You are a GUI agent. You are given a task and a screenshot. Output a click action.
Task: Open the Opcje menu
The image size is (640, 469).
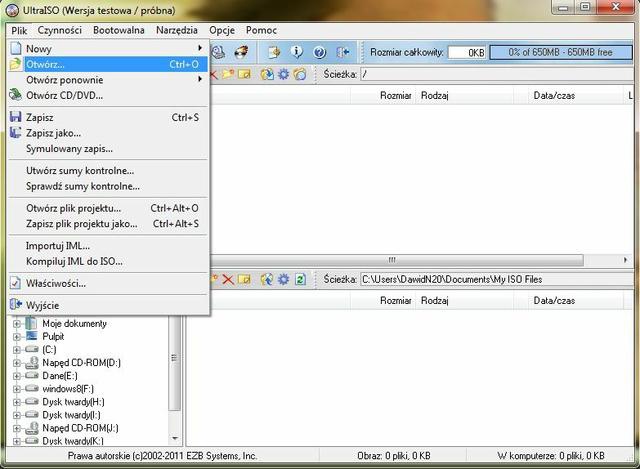(222, 30)
